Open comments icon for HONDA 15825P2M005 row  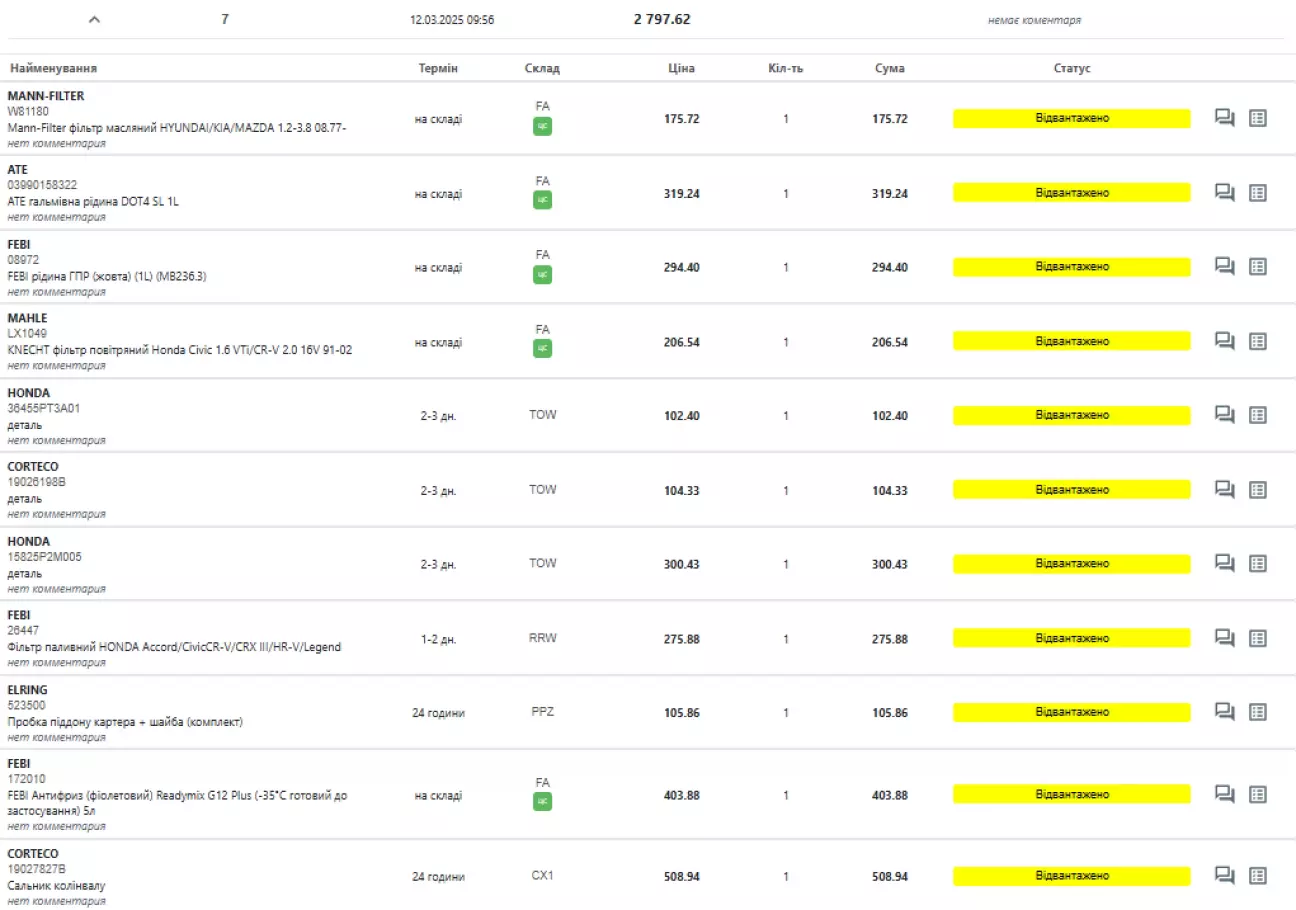[x=1224, y=564]
